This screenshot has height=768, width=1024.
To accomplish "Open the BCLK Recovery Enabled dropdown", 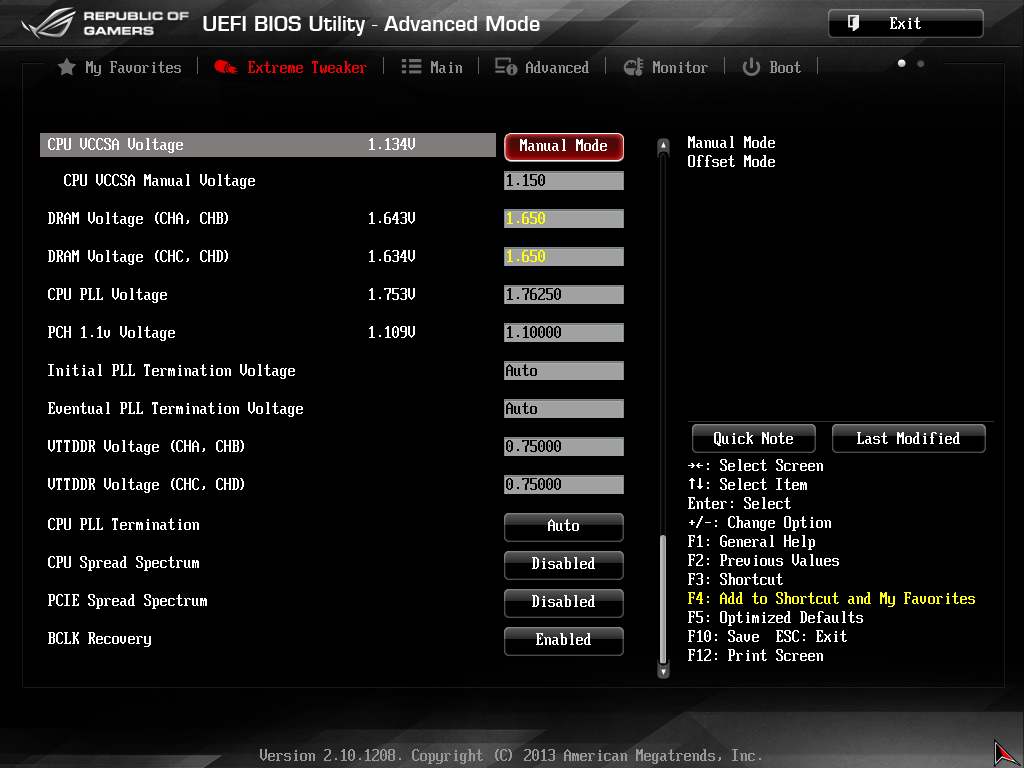I will 564,640.
